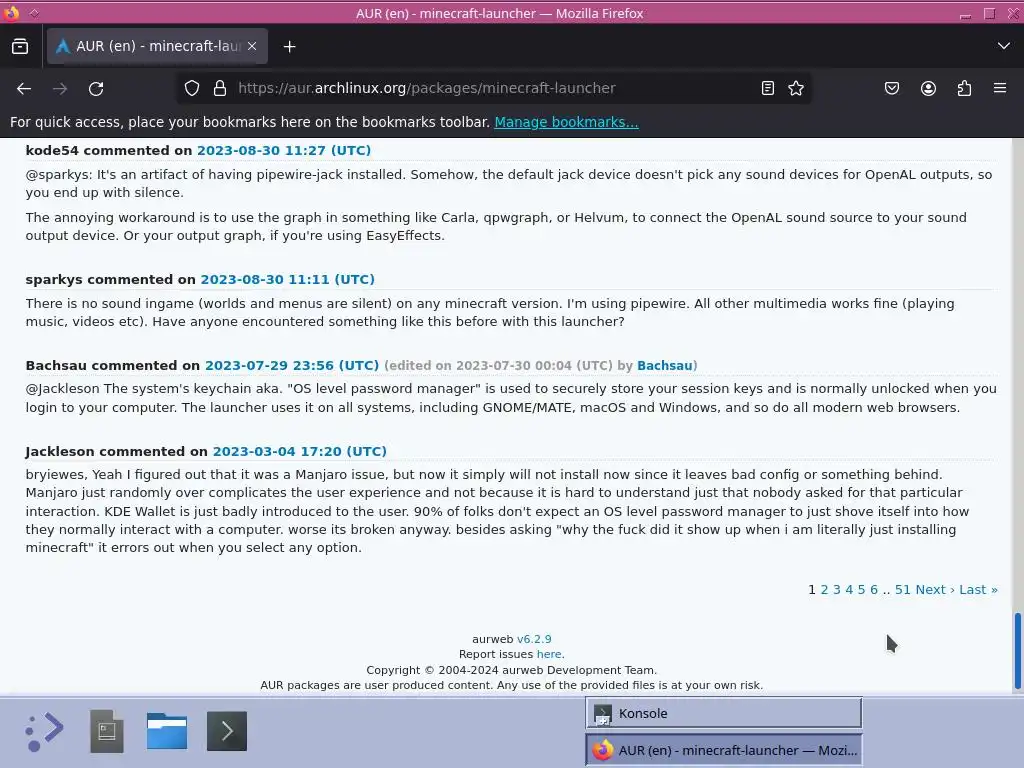Go to comments page 4

849,590
